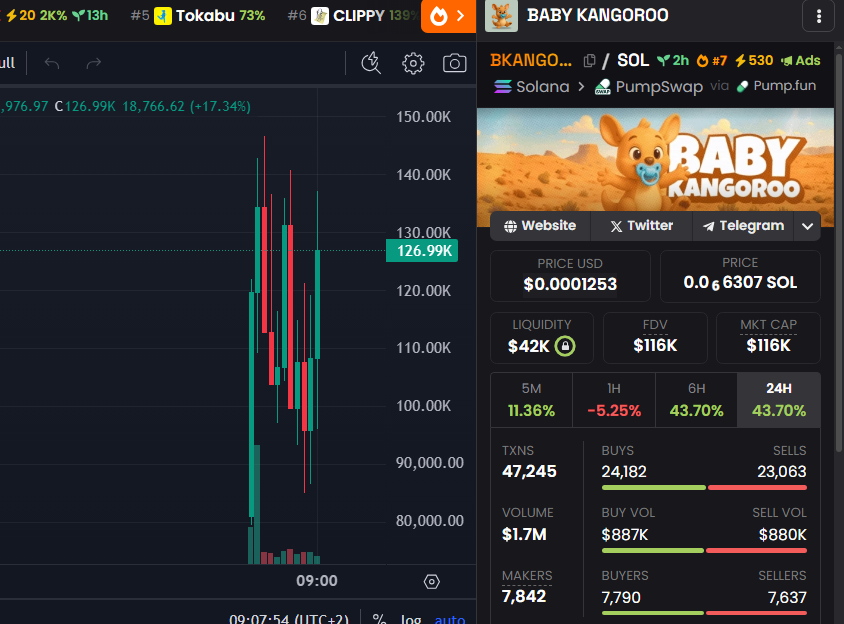
Task: Open the trending flame button
Action: [448, 16]
